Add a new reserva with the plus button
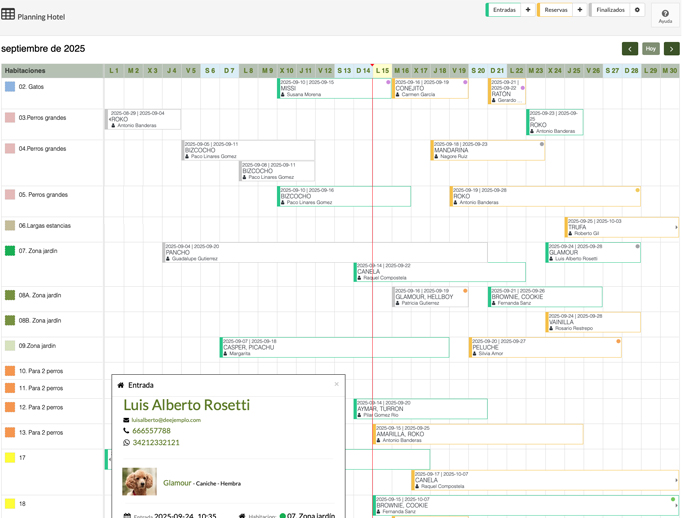The height and width of the screenshot is (518, 682). tap(580, 10)
